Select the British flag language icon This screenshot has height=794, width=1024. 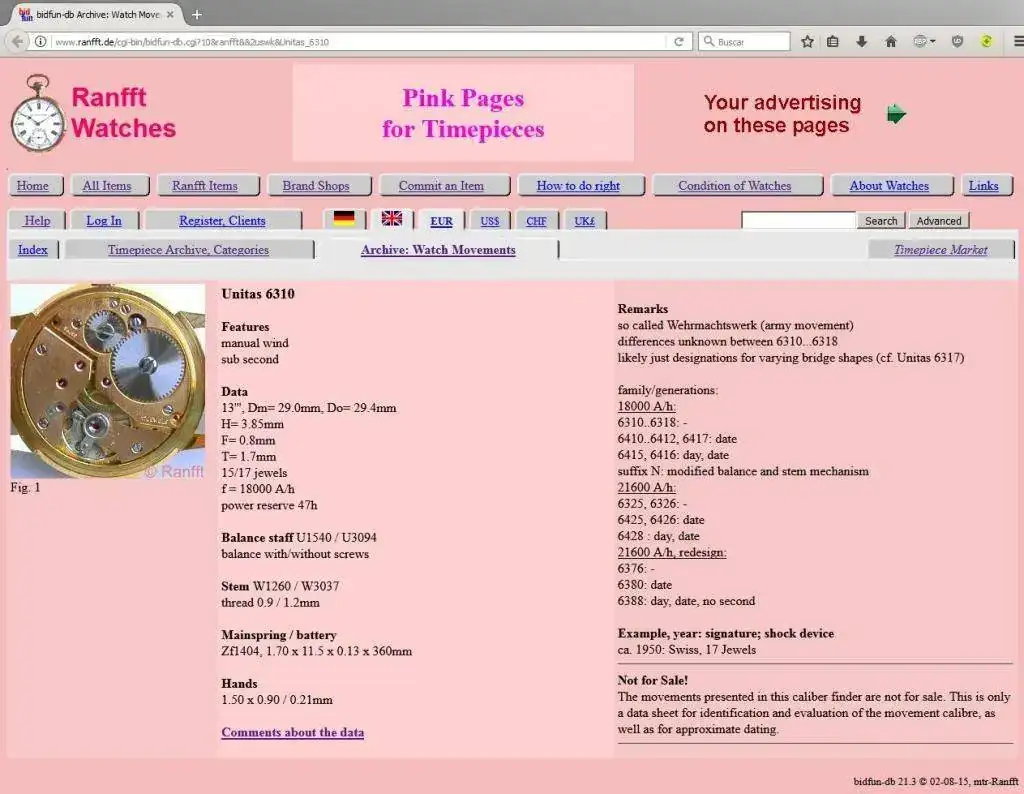pos(392,219)
